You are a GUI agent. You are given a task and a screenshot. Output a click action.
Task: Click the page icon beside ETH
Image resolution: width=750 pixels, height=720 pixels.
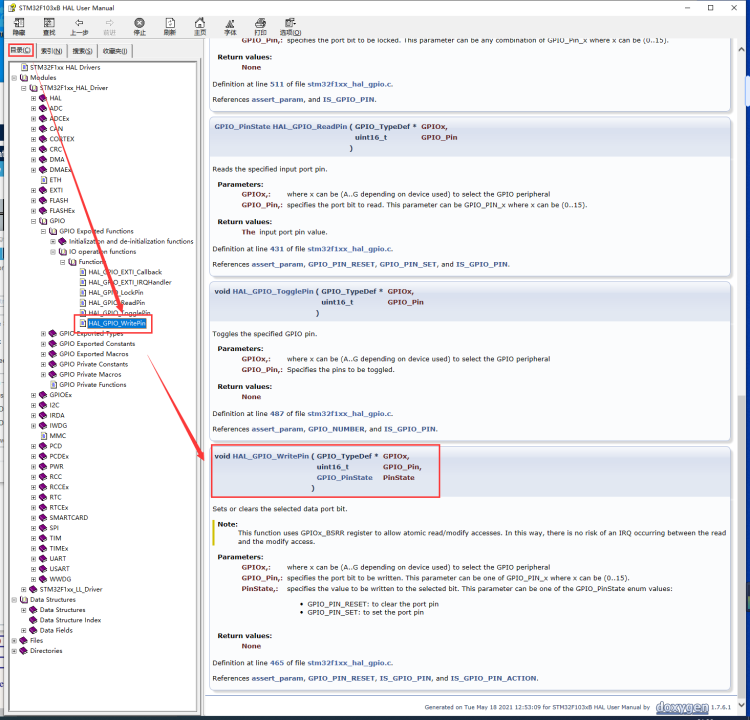coord(44,180)
